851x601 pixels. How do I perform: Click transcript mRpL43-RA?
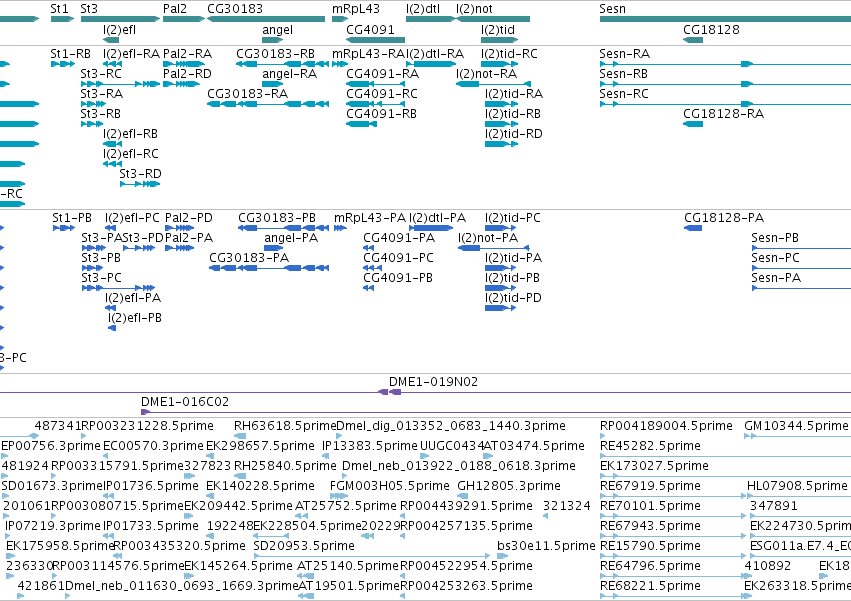pyautogui.click(x=369, y=54)
